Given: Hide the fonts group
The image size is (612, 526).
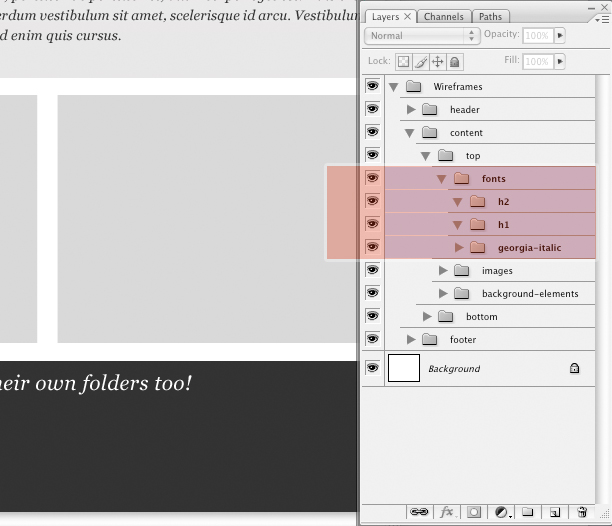Looking at the screenshot, I should click(372, 178).
